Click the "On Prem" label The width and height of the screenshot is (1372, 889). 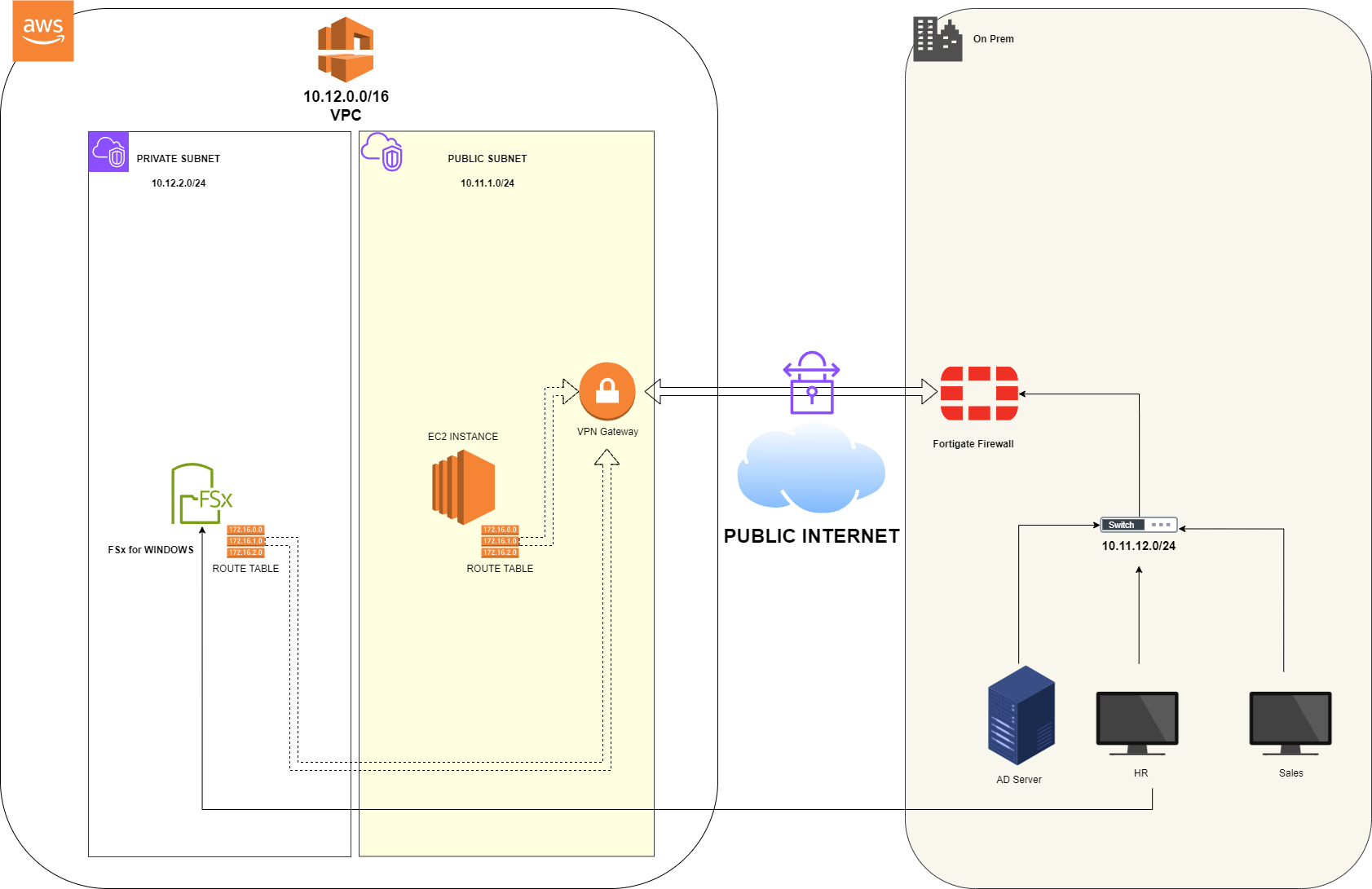point(994,39)
